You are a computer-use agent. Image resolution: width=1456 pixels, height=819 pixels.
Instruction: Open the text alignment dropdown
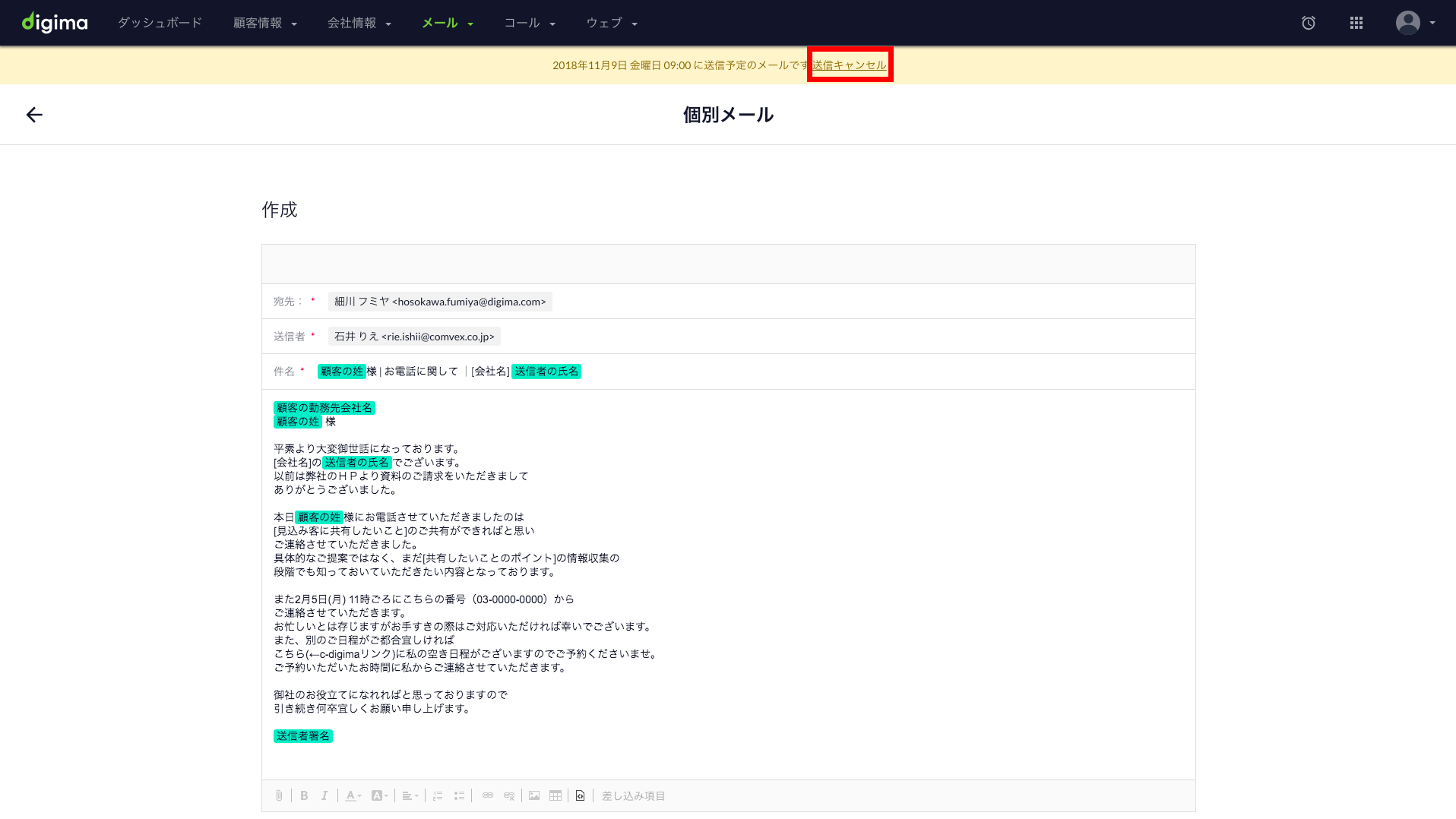point(410,795)
